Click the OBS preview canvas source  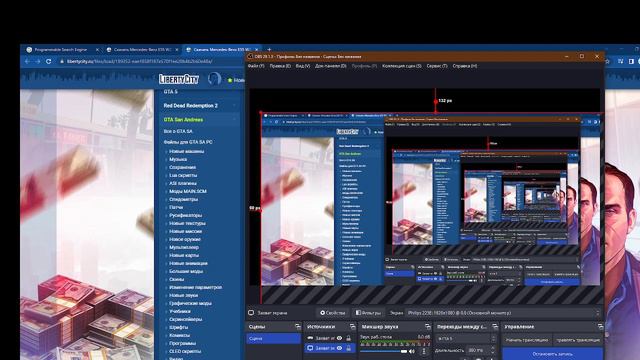point(431,199)
